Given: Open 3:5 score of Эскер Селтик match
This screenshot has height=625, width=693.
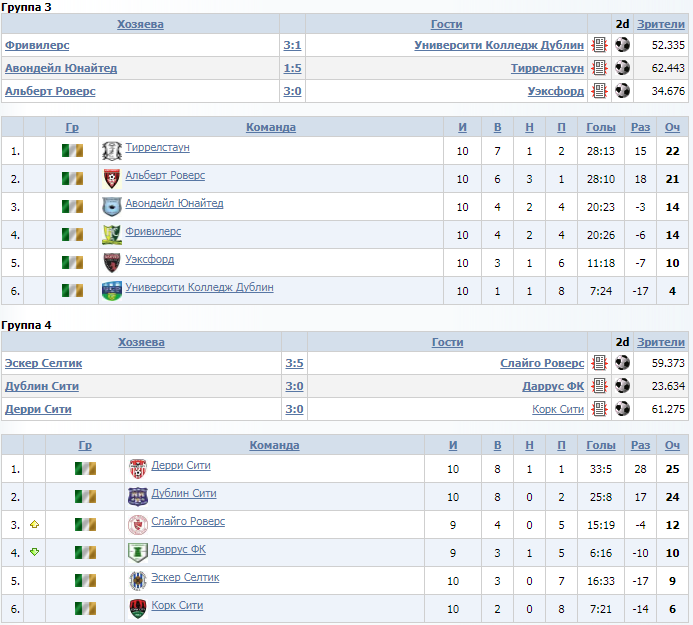Looking at the screenshot, I should [x=294, y=363].
